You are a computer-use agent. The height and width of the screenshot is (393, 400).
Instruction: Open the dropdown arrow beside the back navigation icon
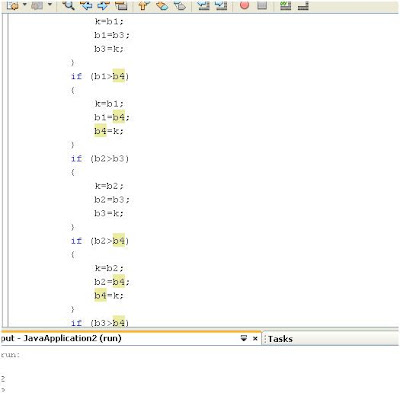pyautogui.click(x=24, y=4)
